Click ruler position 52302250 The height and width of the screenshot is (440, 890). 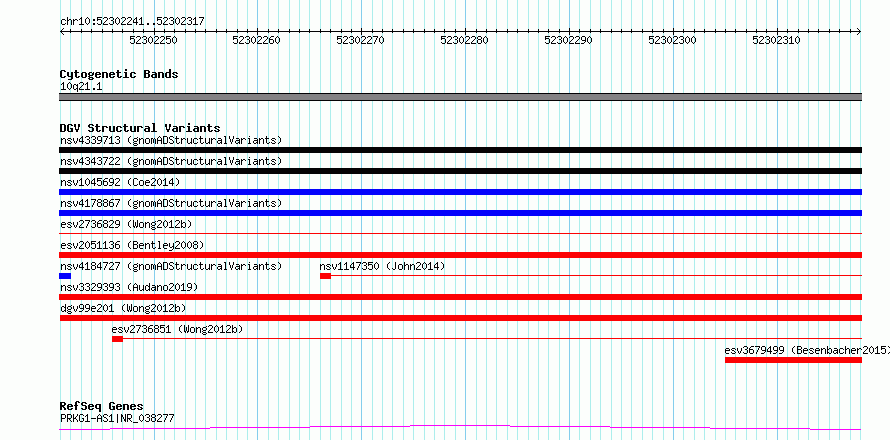[153, 40]
